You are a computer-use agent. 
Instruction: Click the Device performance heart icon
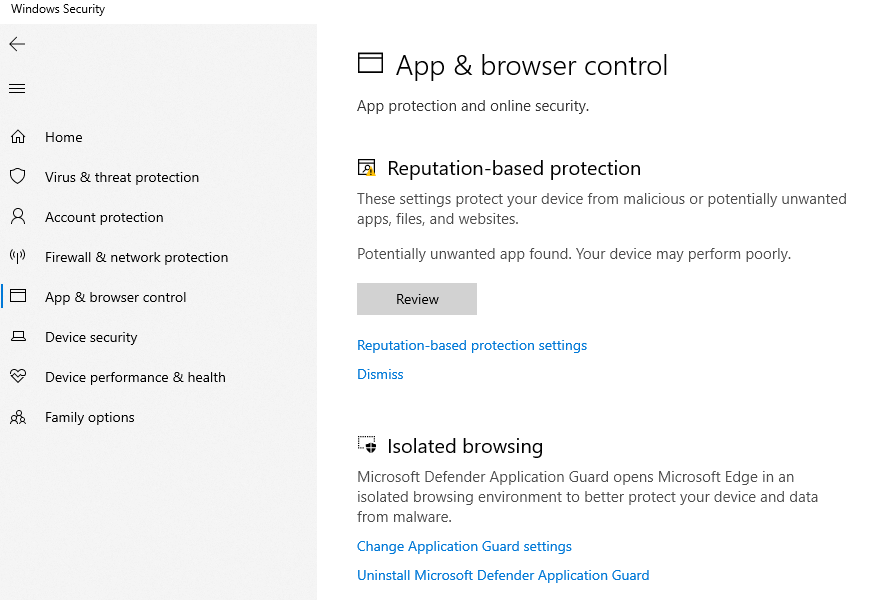[x=18, y=376]
